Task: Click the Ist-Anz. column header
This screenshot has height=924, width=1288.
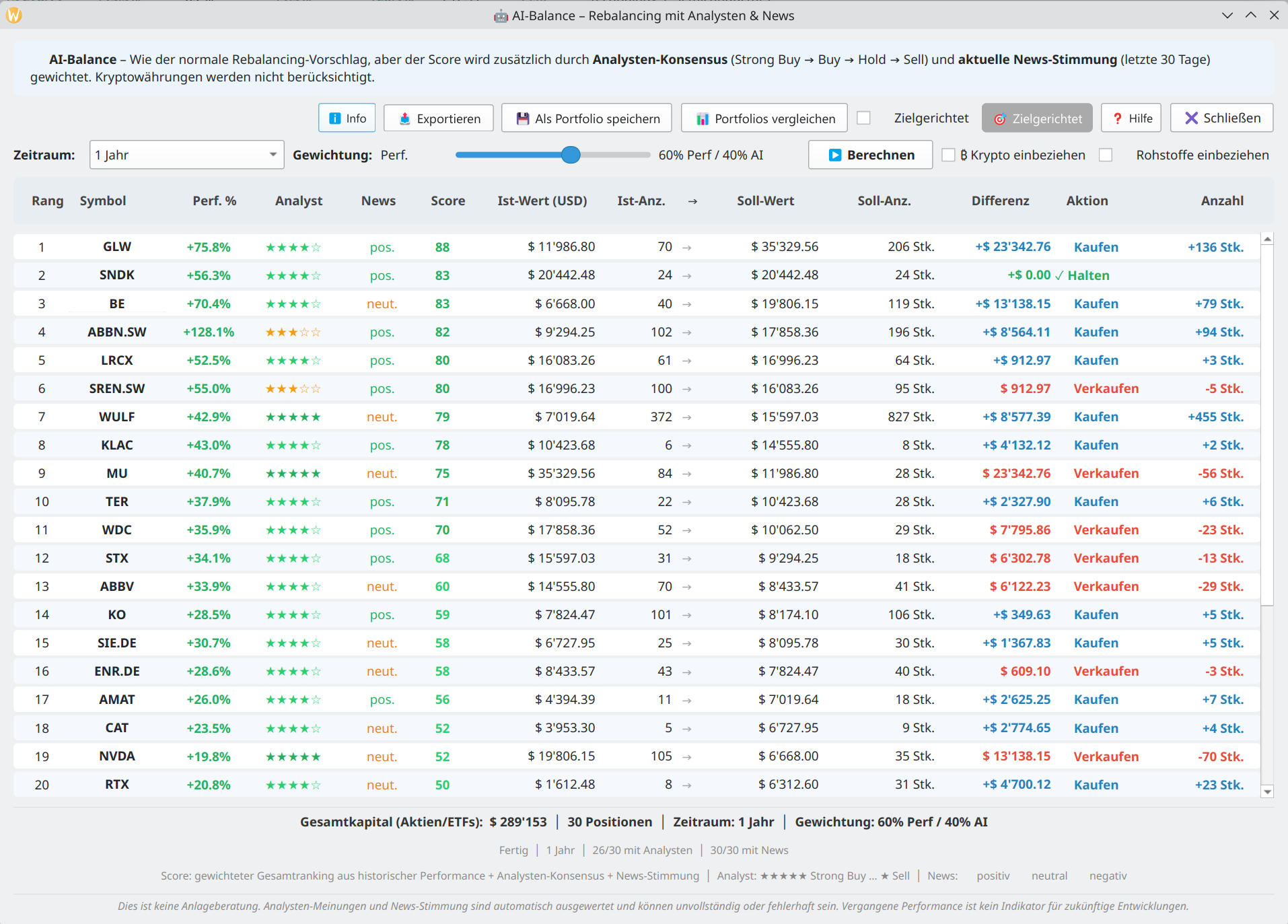Action: pos(641,201)
